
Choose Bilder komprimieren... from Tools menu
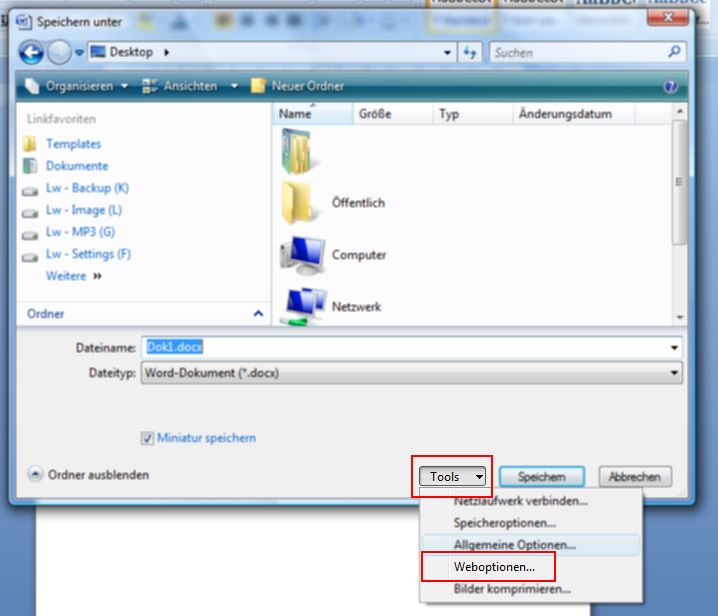tap(530, 589)
